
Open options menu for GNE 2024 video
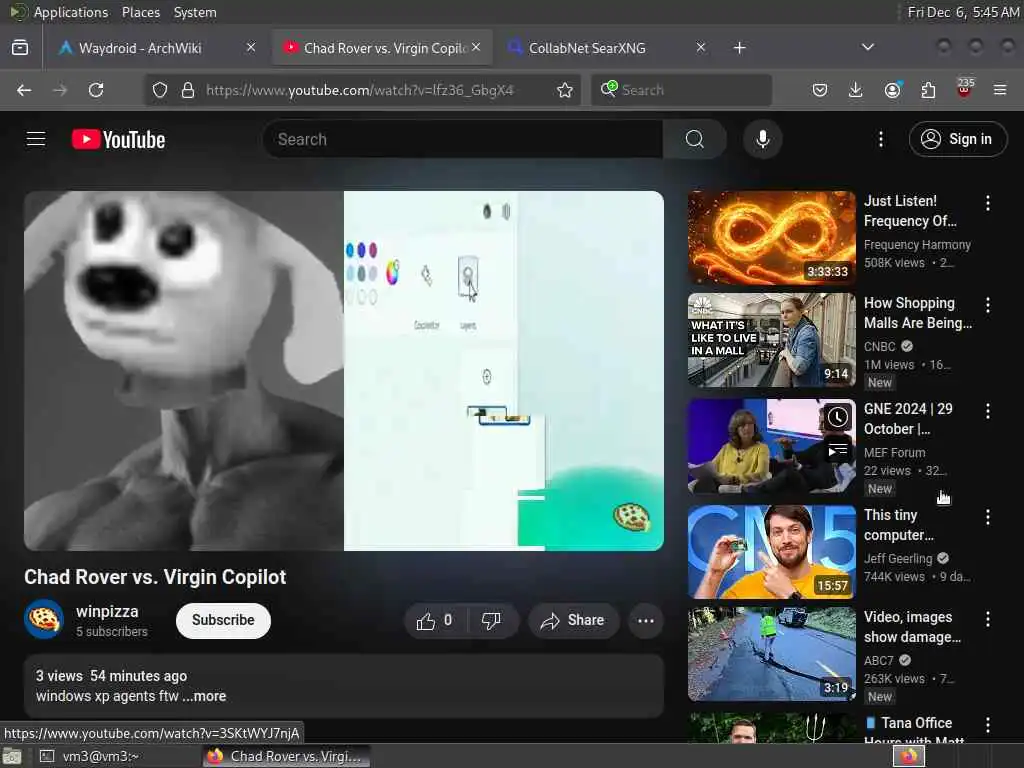[x=987, y=411]
